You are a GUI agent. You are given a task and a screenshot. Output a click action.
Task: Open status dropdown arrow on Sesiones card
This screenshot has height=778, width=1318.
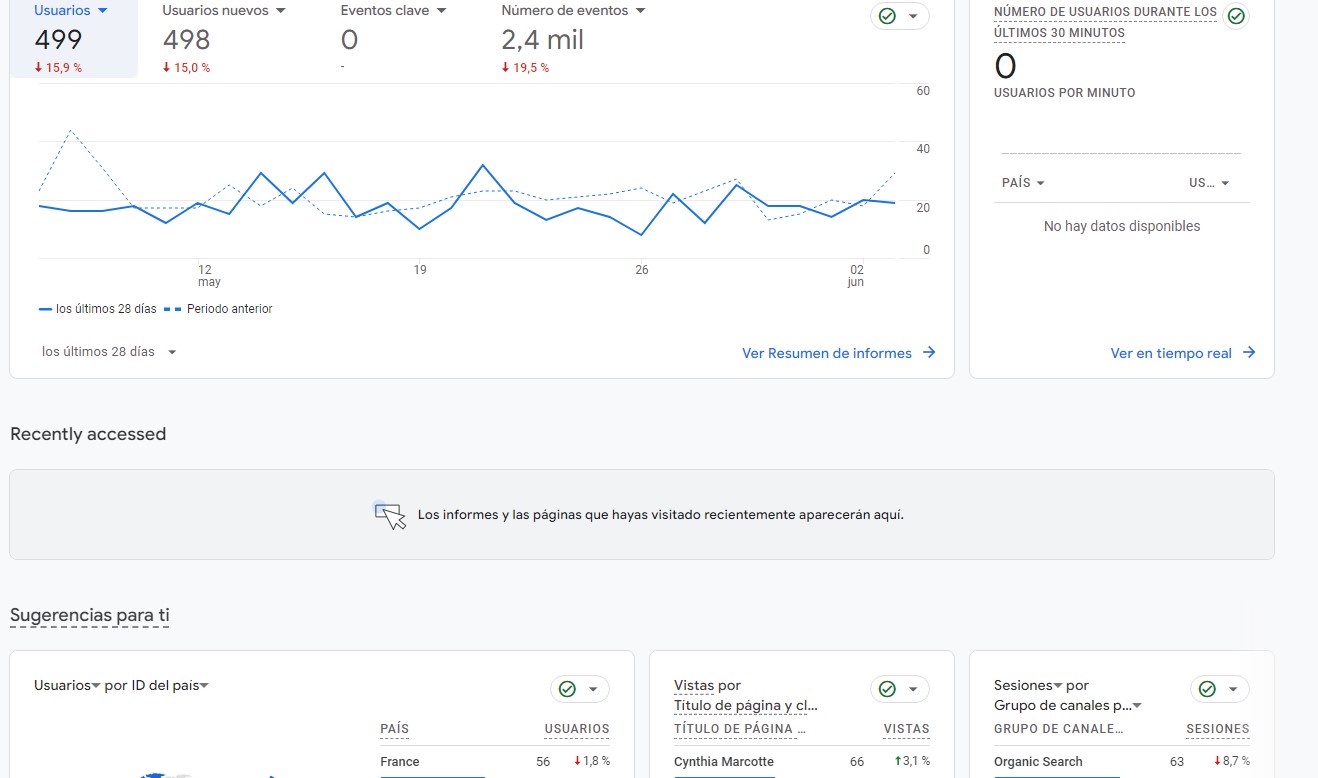(x=1233, y=689)
